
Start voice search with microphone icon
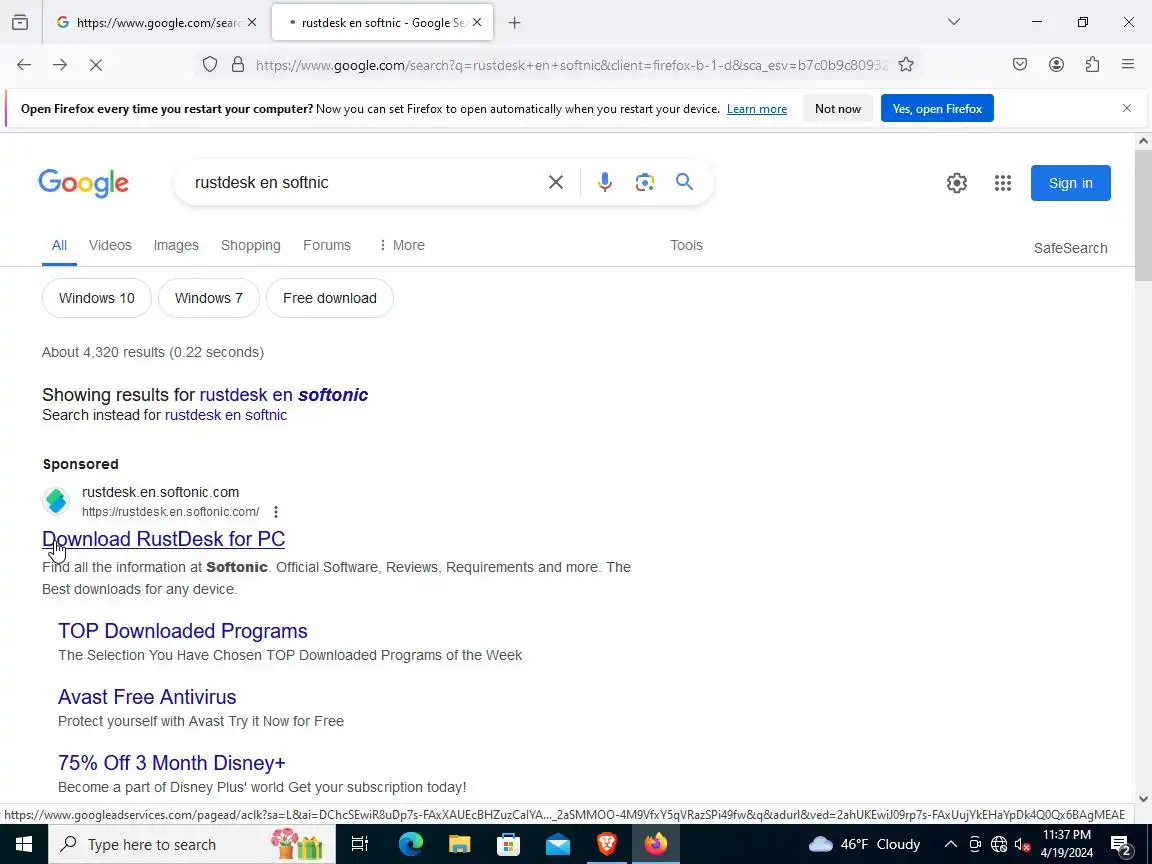coord(605,182)
